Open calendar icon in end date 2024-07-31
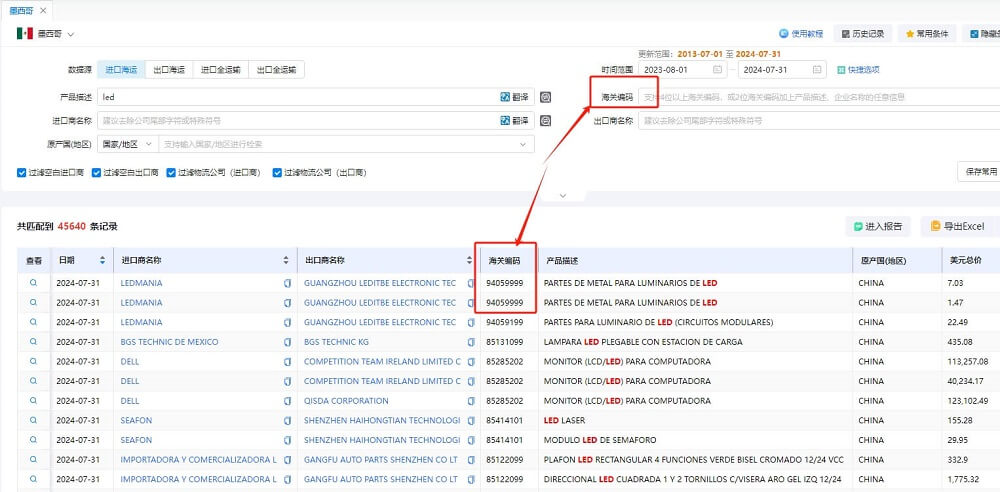This screenshot has height=492, width=1000. coord(817,70)
